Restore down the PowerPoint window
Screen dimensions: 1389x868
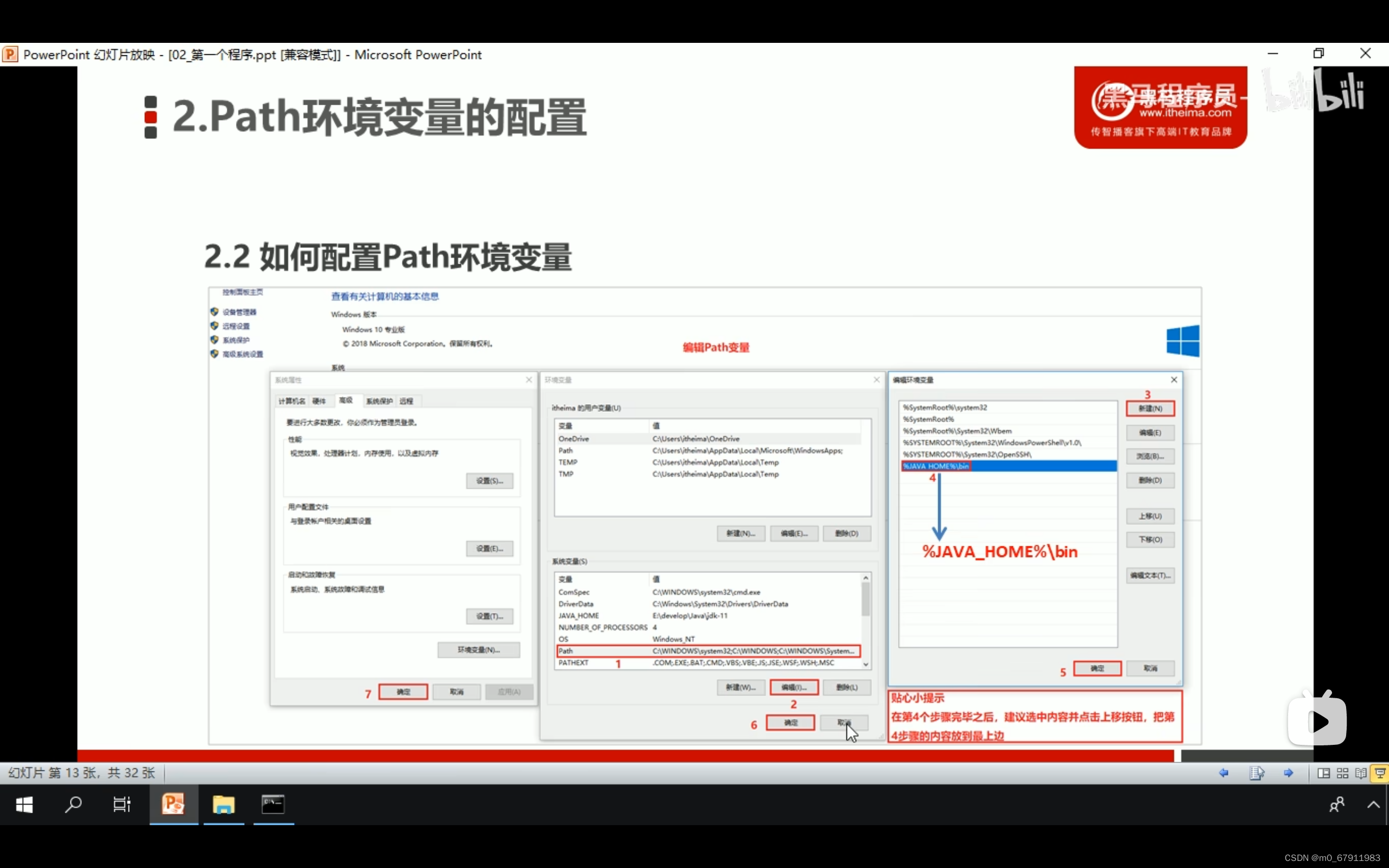1319,53
